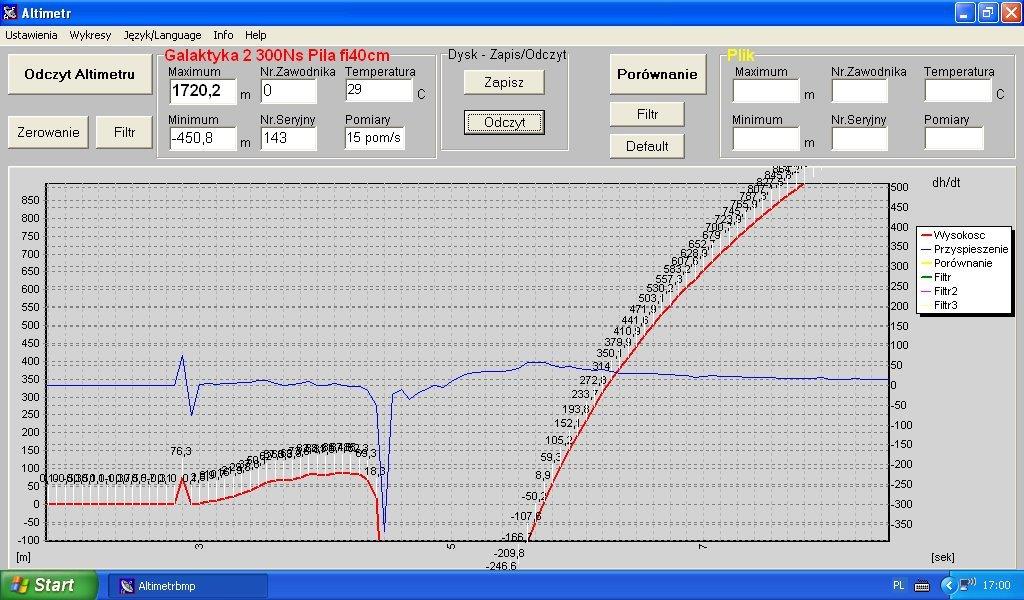Open the Język/Language menu
1024x600 pixels.
point(162,35)
